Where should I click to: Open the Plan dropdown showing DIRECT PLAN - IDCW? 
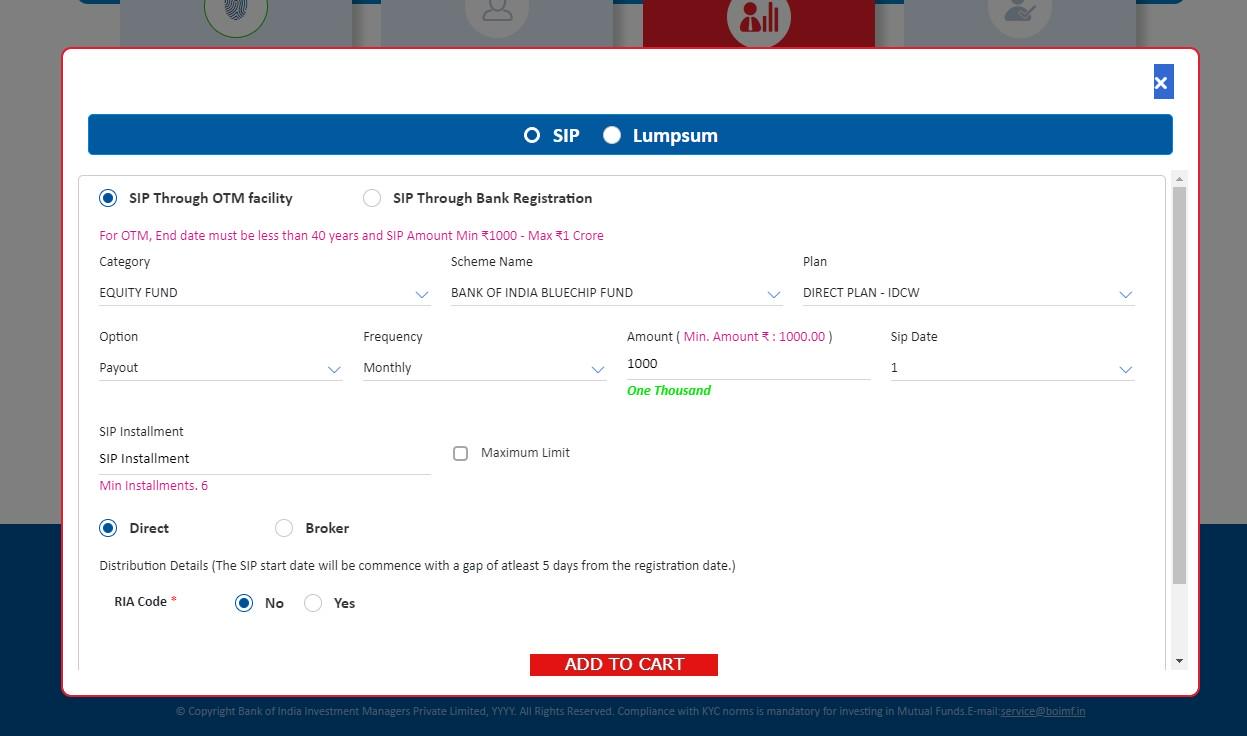click(x=968, y=293)
